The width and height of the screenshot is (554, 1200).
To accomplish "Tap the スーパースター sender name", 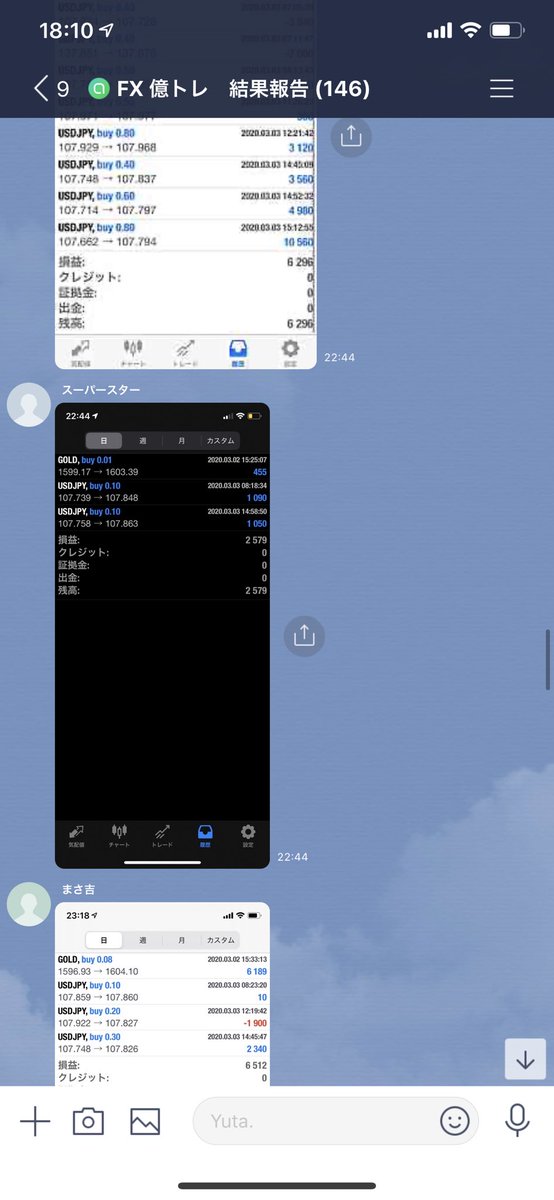I will 101,389.
